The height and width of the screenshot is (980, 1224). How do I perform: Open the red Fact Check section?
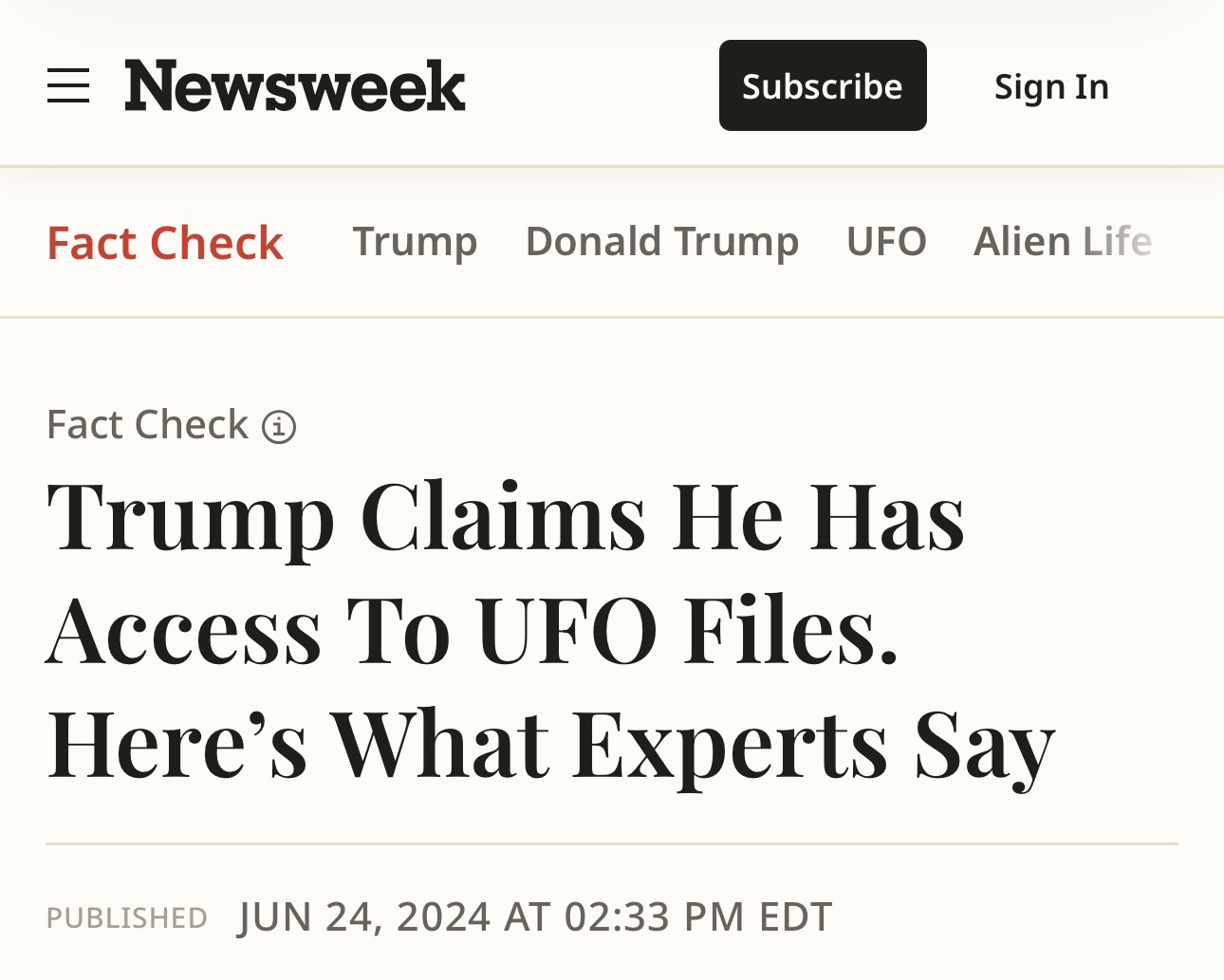[x=165, y=243]
